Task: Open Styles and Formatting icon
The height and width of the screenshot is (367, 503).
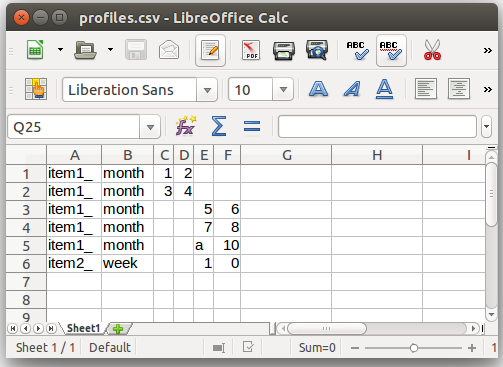Action: coord(36,89)
